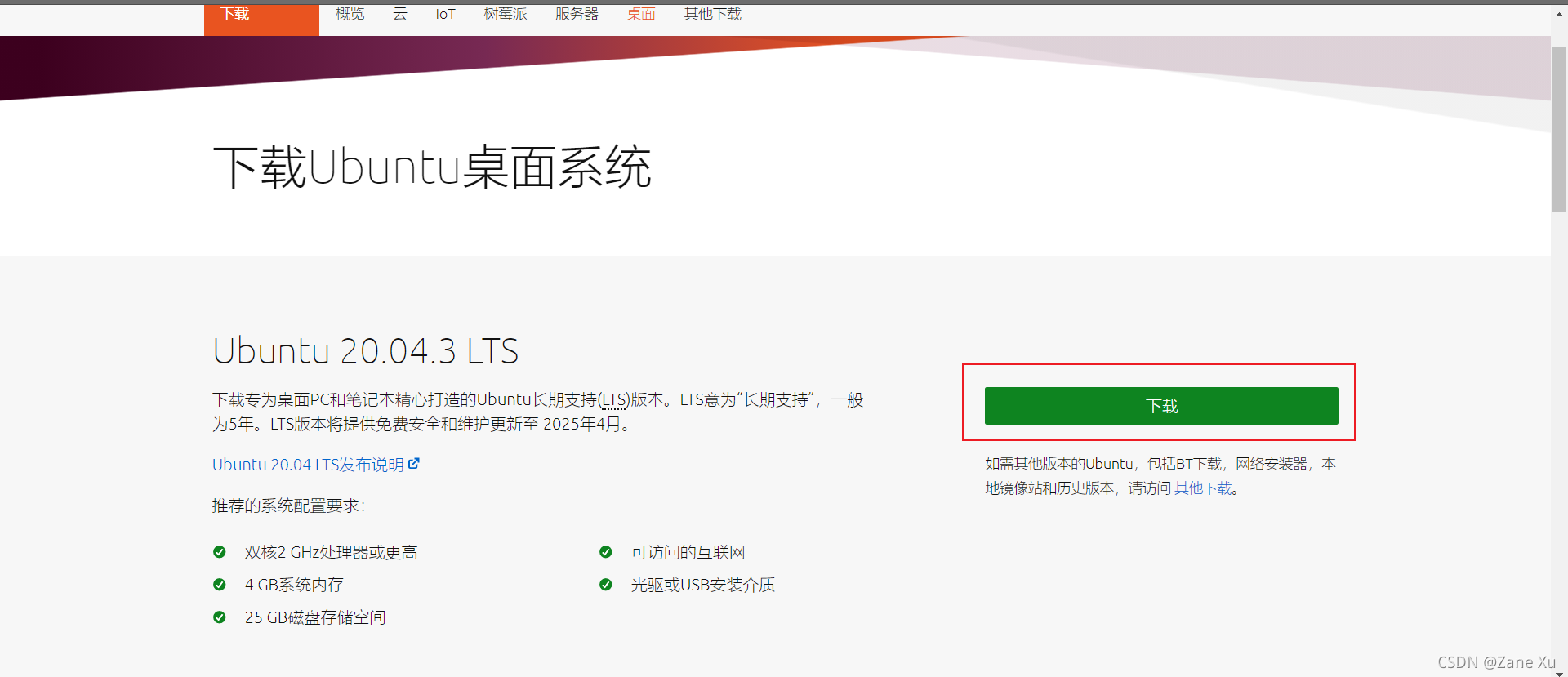This screenshot has width=1568, height=677.
Task: Click the check icon beside 双核2 GHz处理器或更高
Action: (219, 552)
